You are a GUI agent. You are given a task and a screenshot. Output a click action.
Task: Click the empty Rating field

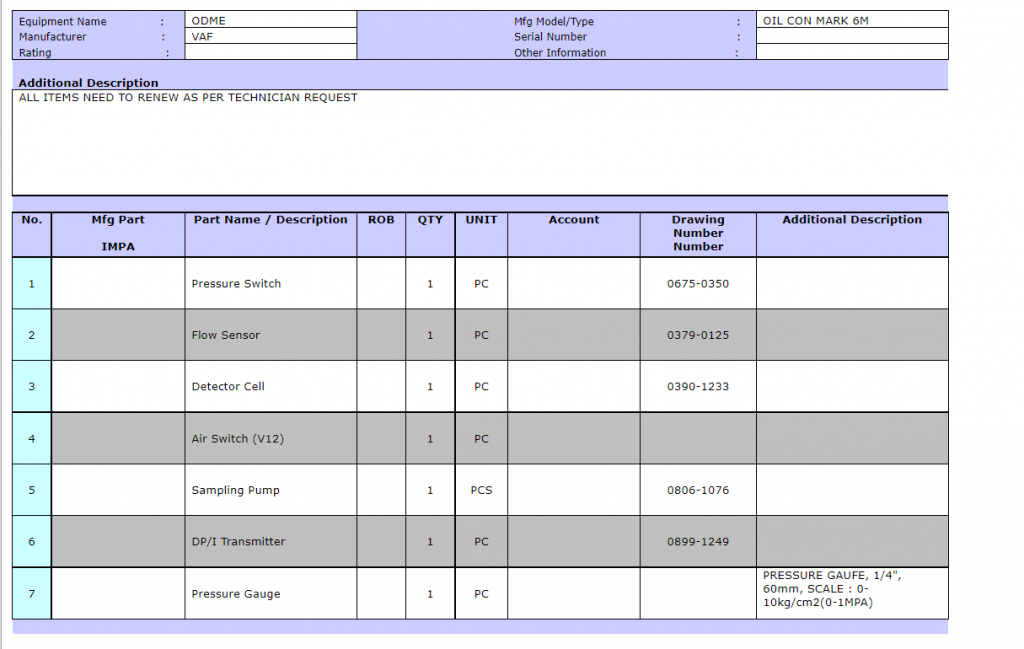pos(270,52)
